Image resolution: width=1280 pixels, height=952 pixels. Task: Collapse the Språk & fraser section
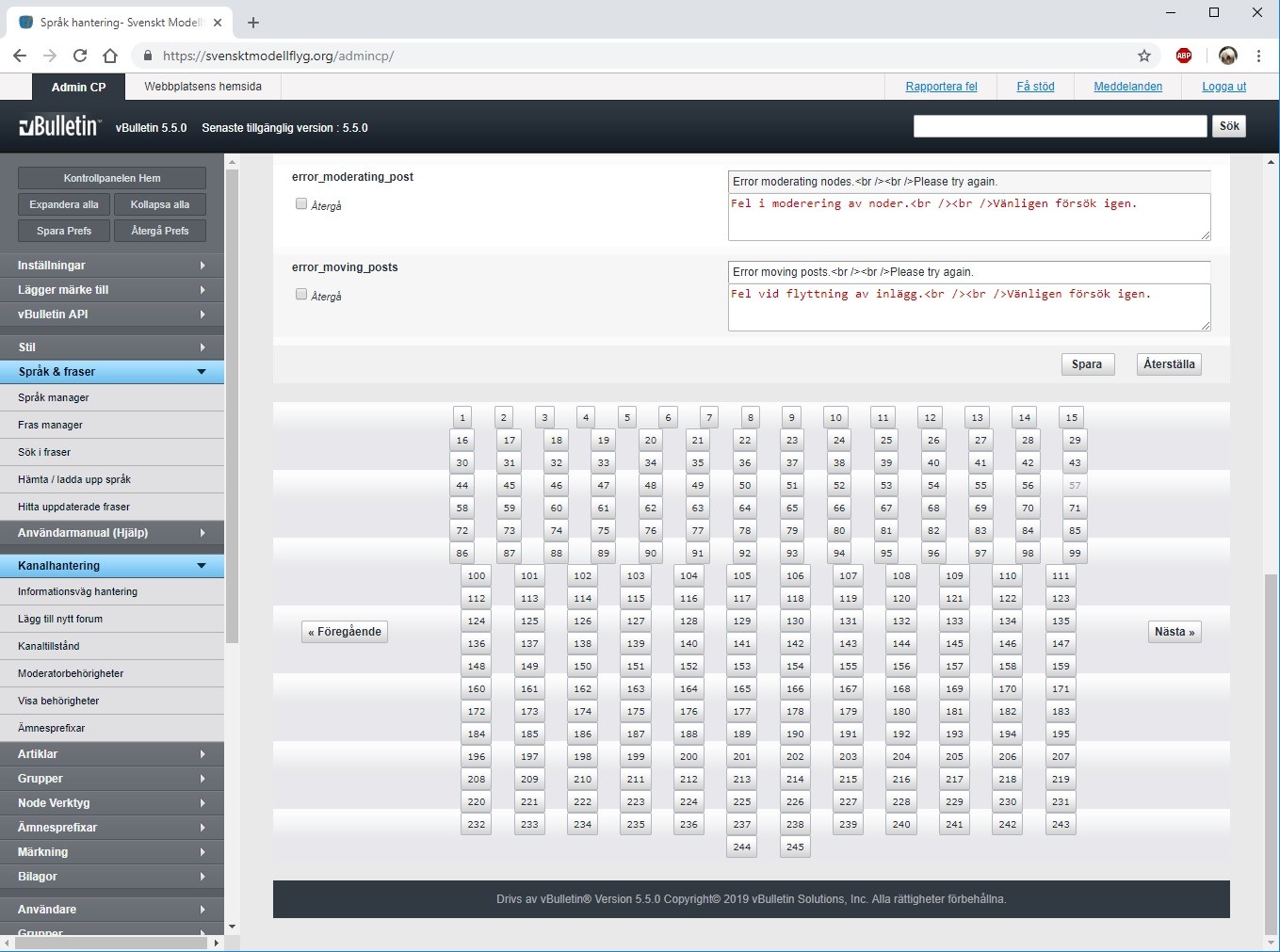point(112,372)
